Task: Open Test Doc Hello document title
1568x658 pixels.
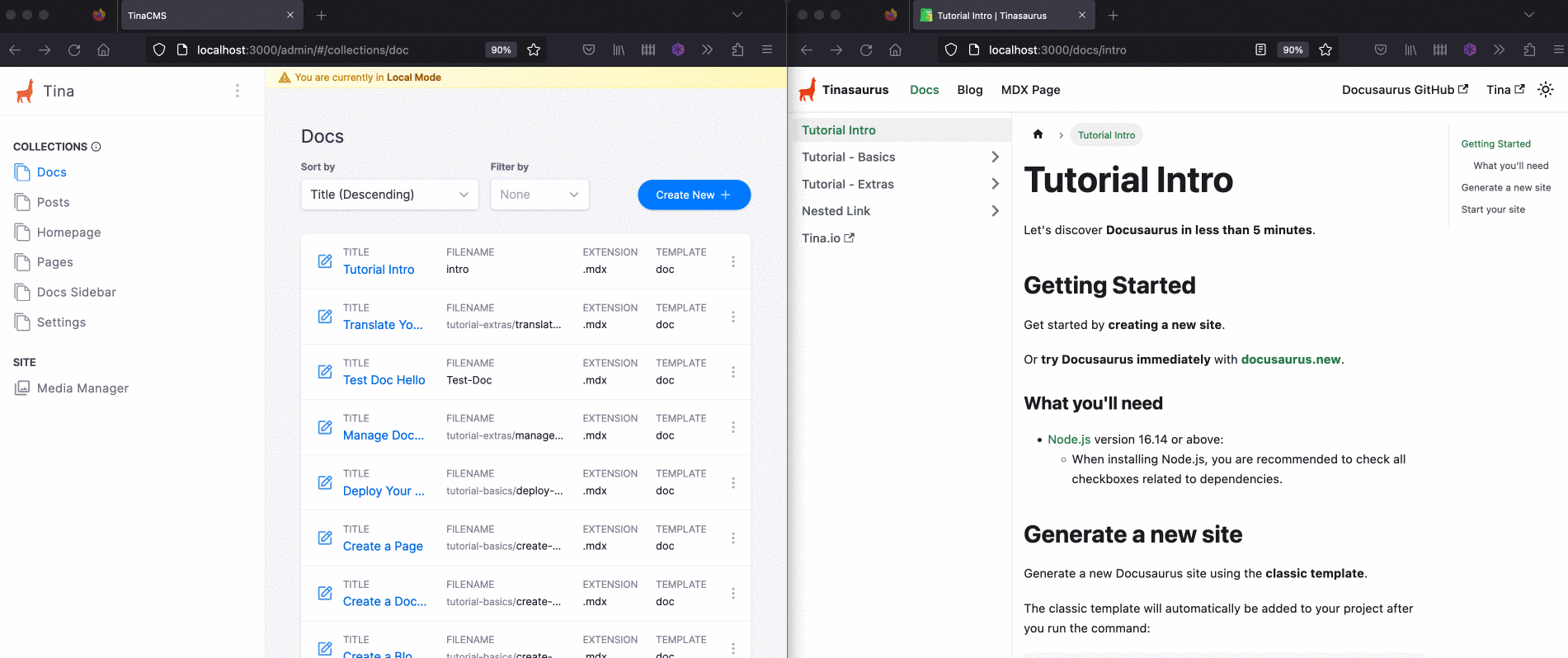Action: click(384, 380)
